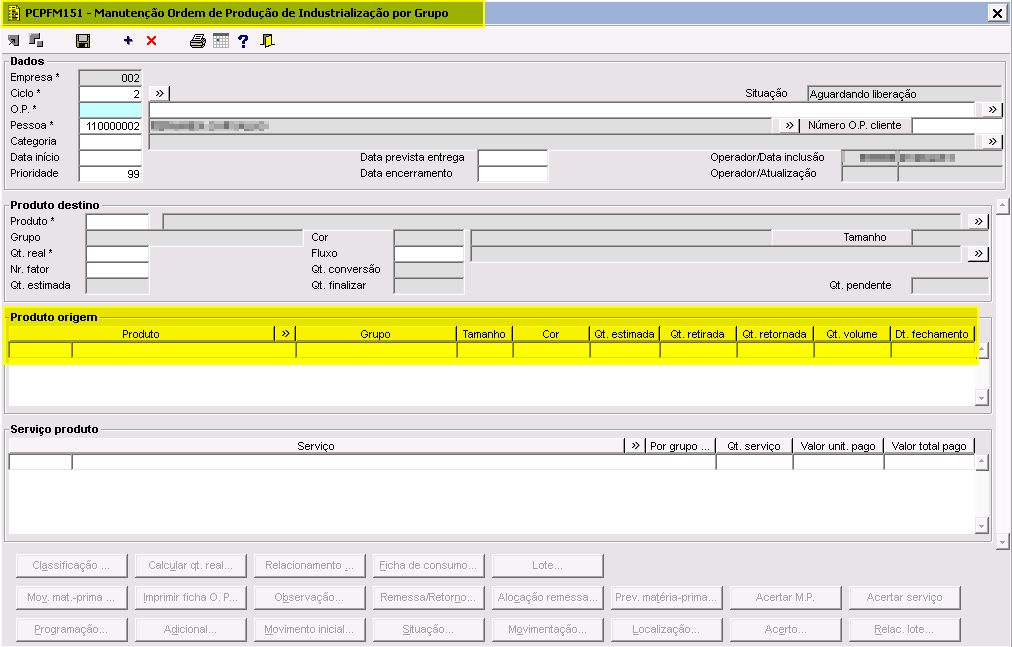Screen dimensions: 1012x647
Task: Click the Qt. real input field
Action: point(117,254)
